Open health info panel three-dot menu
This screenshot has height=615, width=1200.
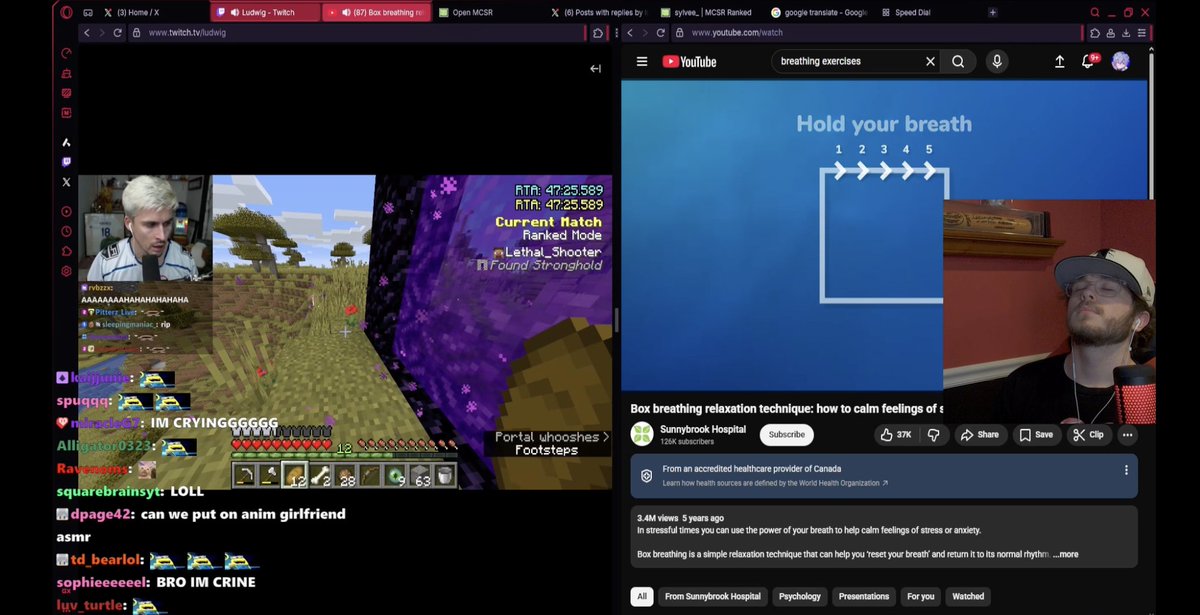[1126, 470]
